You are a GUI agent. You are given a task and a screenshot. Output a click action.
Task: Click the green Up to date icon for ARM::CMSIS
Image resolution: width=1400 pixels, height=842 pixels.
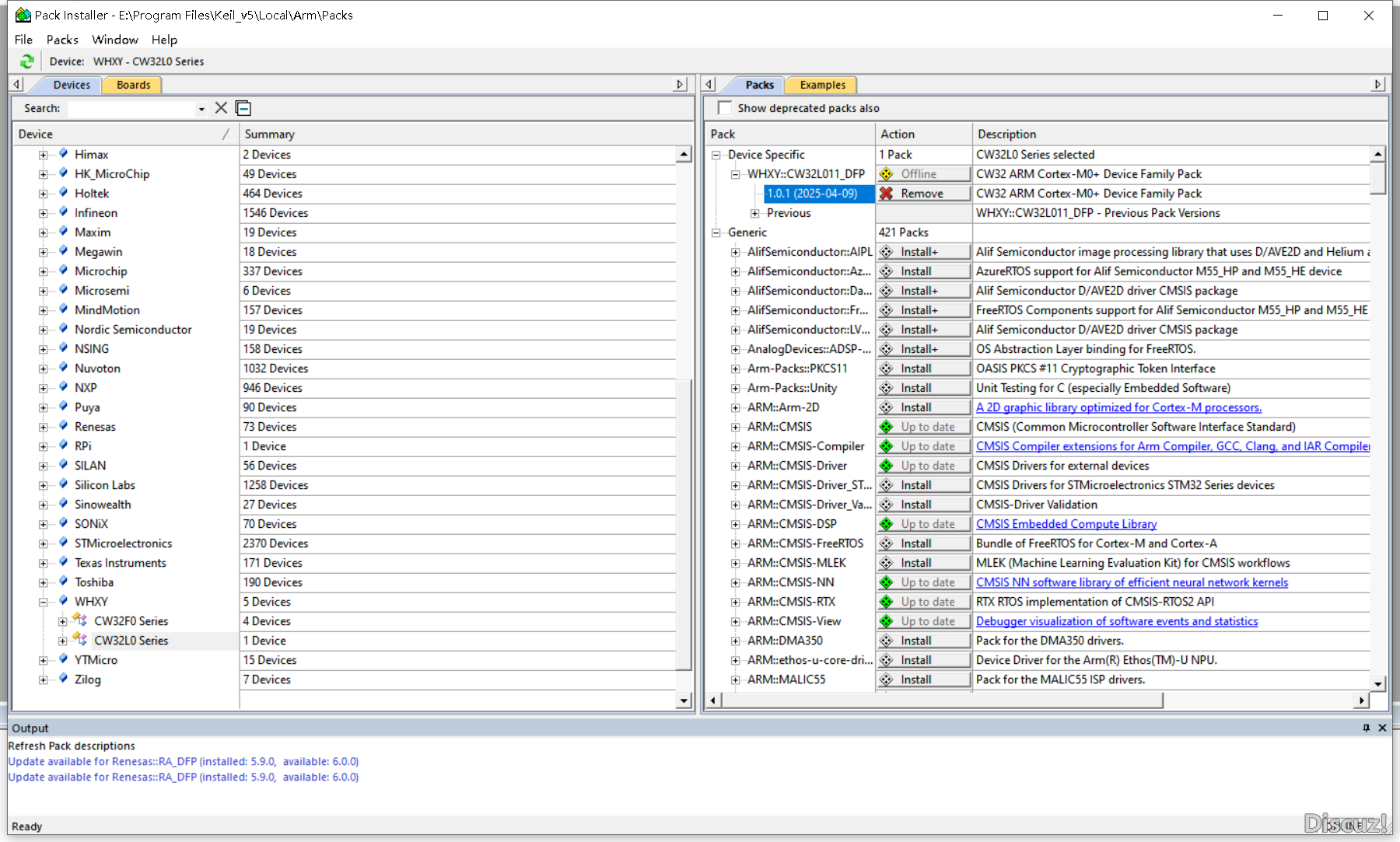tap(886, 427)
